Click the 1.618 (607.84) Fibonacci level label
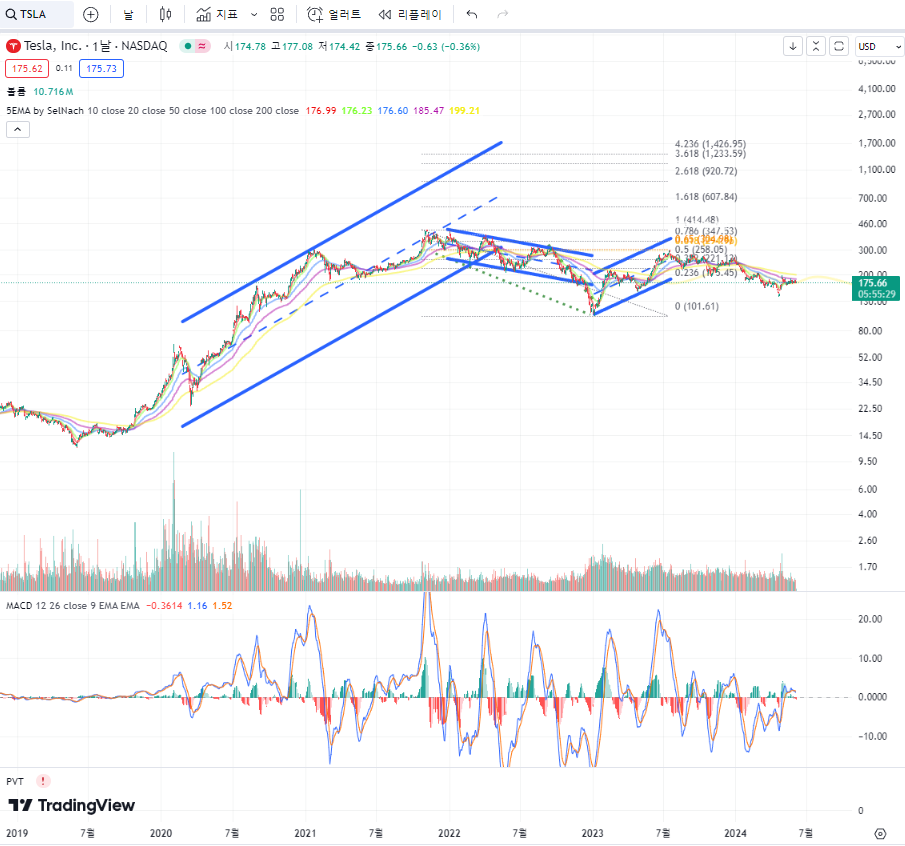 point(706,197)
